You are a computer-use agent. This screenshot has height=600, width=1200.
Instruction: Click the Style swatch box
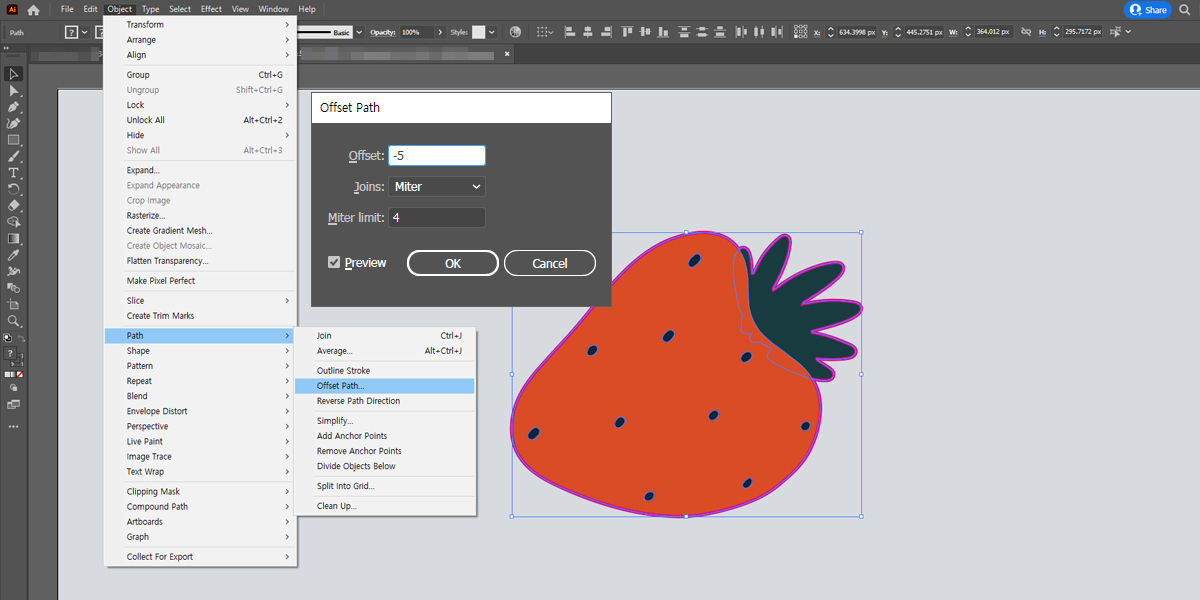478,32
